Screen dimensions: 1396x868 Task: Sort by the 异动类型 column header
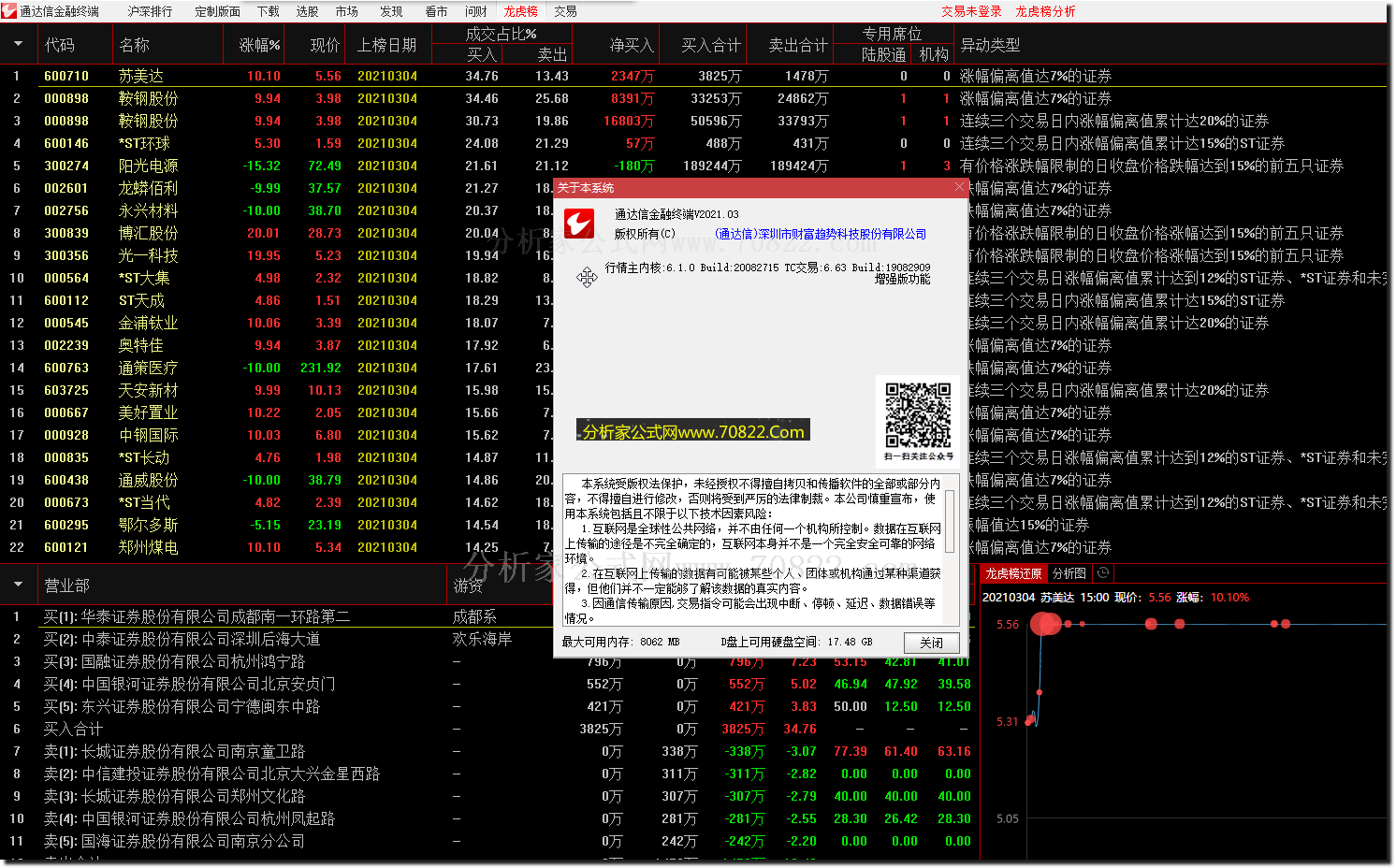[x=990, y=45]
